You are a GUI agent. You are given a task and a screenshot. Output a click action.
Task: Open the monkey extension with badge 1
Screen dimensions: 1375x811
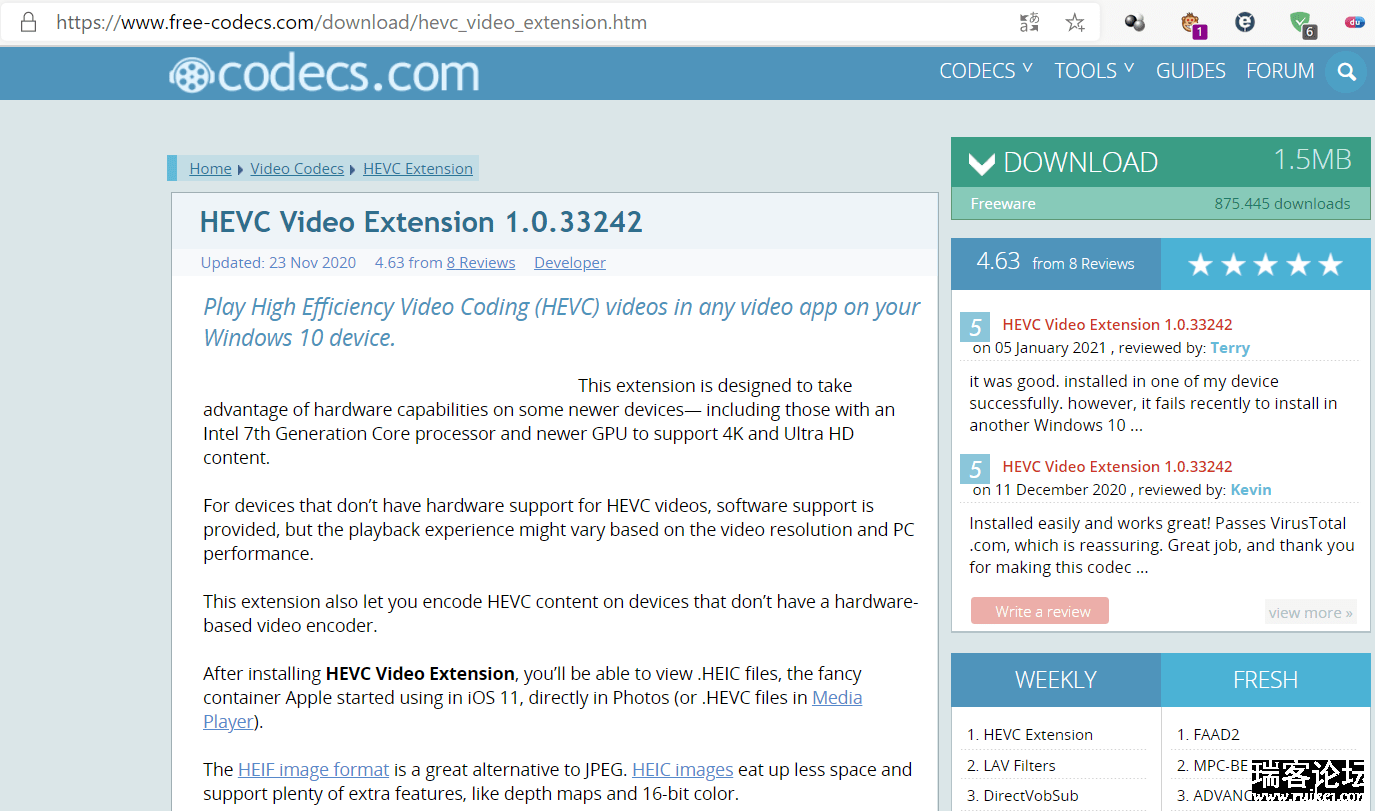tap(1191, 23)
